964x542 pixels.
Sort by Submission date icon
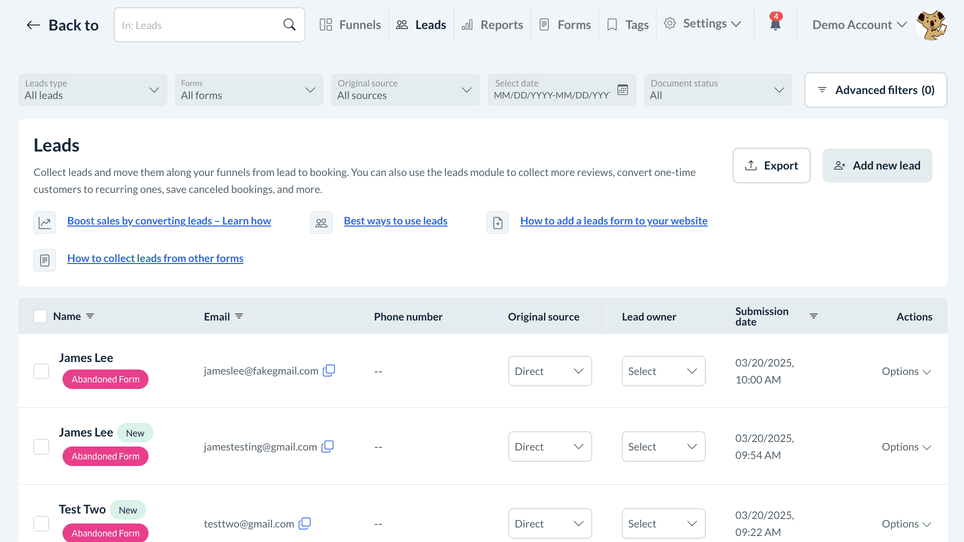coord(813,316)
